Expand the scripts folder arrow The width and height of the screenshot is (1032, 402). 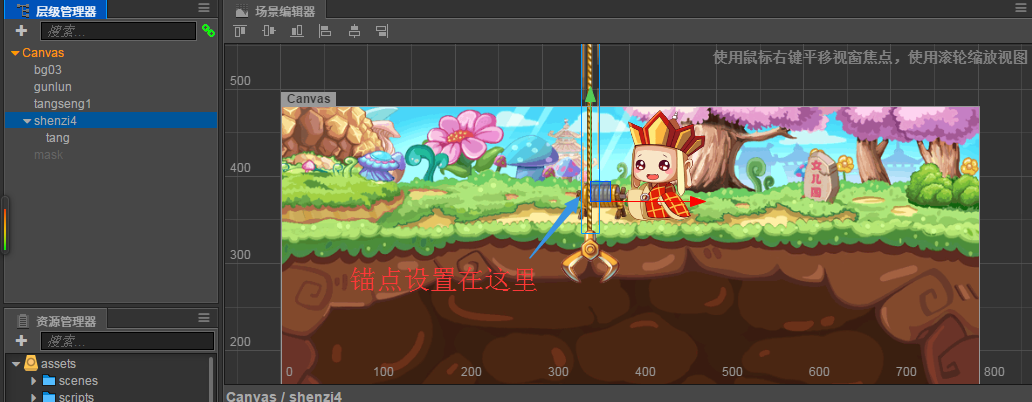pos(34,397)
